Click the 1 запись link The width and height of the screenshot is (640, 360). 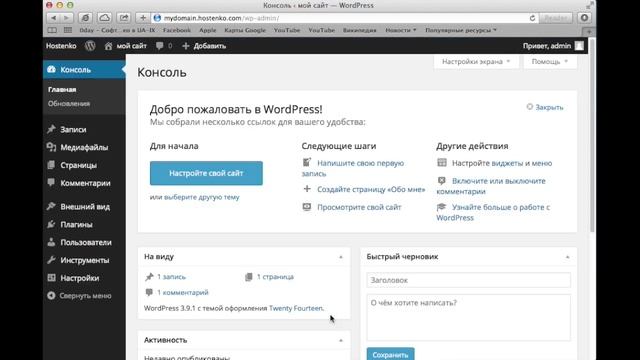[171, 277]
